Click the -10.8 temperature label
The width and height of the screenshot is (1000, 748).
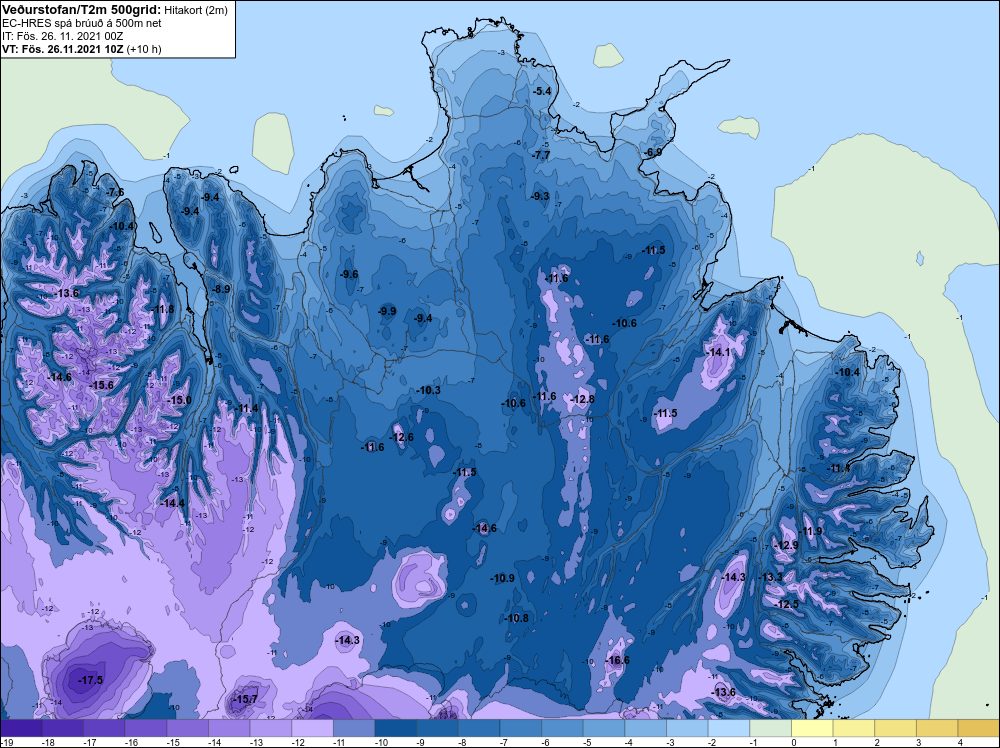click(517, 618)
